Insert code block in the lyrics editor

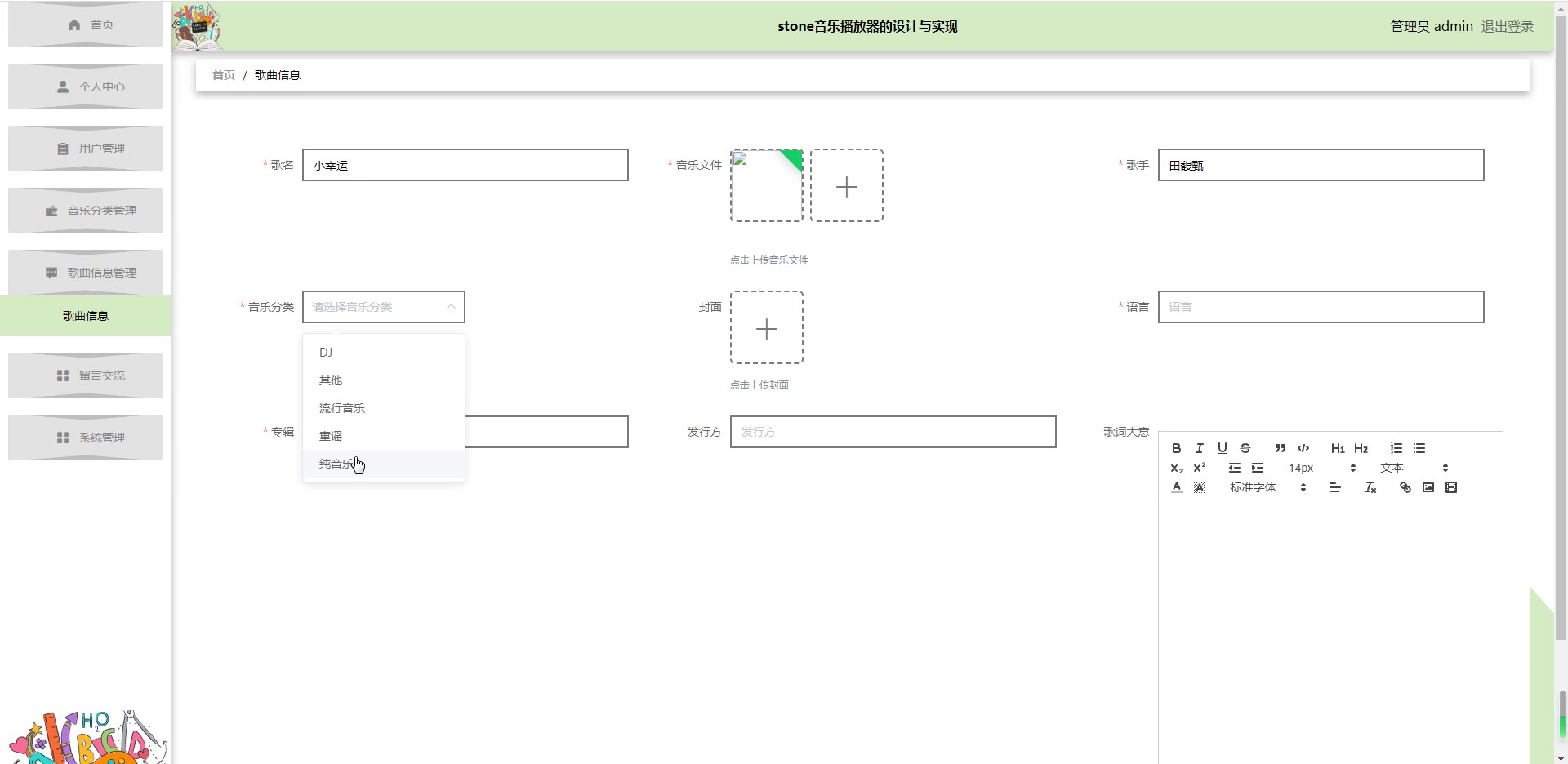point(1303,448)
